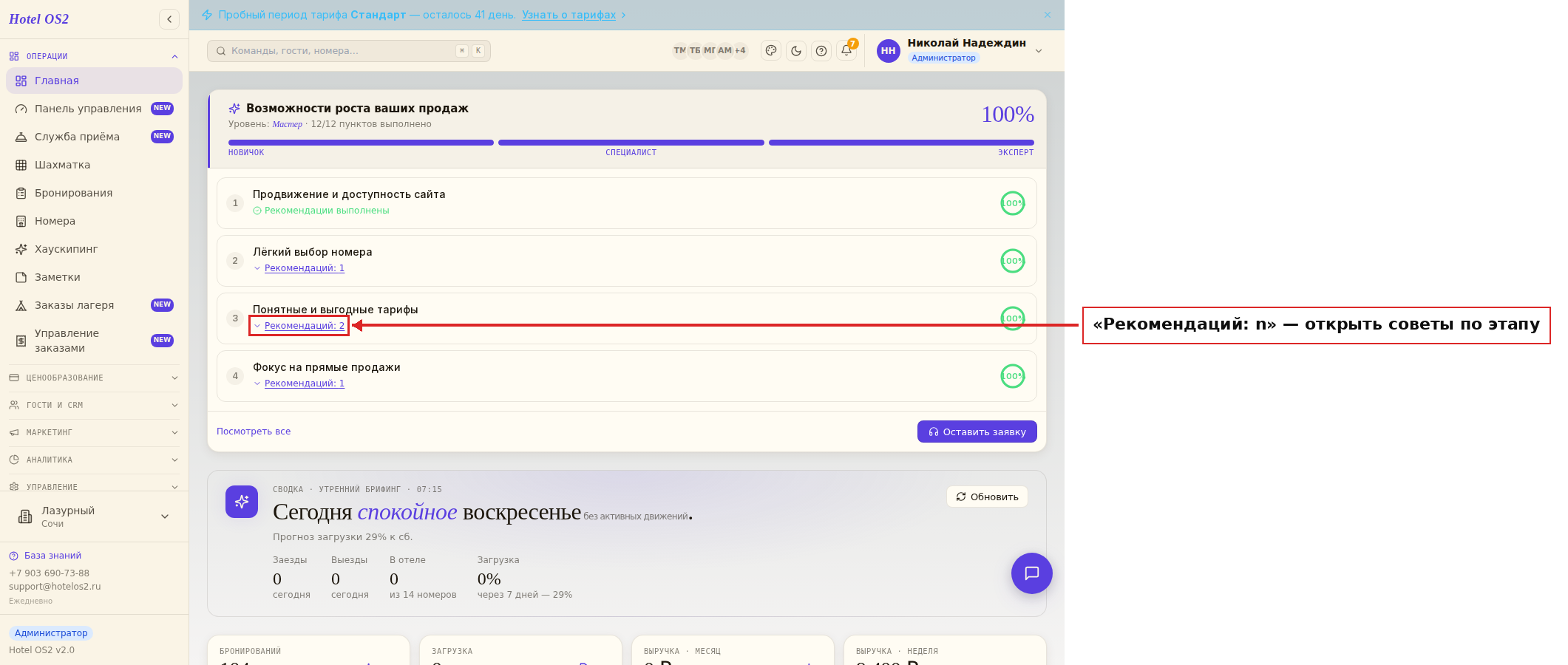Click the sales growth progress bar
1568x665 pixels.
pos(631,143)
